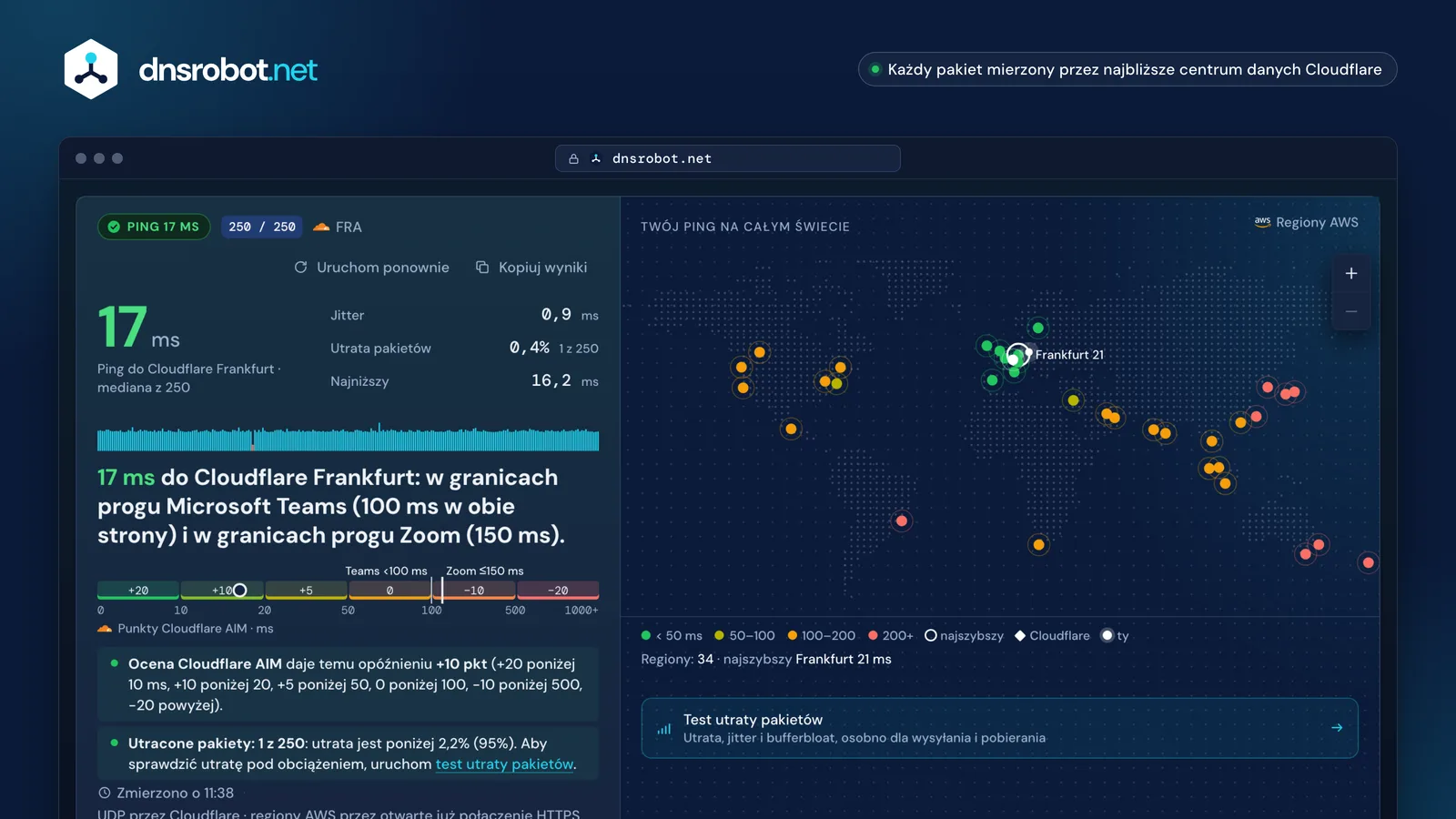Image resolution: width=1456 pixels, height=819 pixels.
Task: Click the < 50 ms green legend dot
Action: pos(646,636)
